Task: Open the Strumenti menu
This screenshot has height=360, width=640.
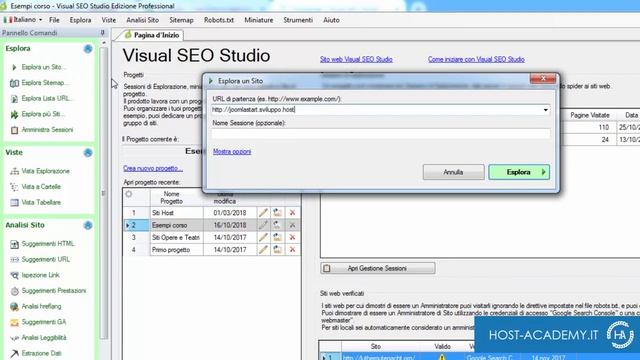Action: pos(298,20)
